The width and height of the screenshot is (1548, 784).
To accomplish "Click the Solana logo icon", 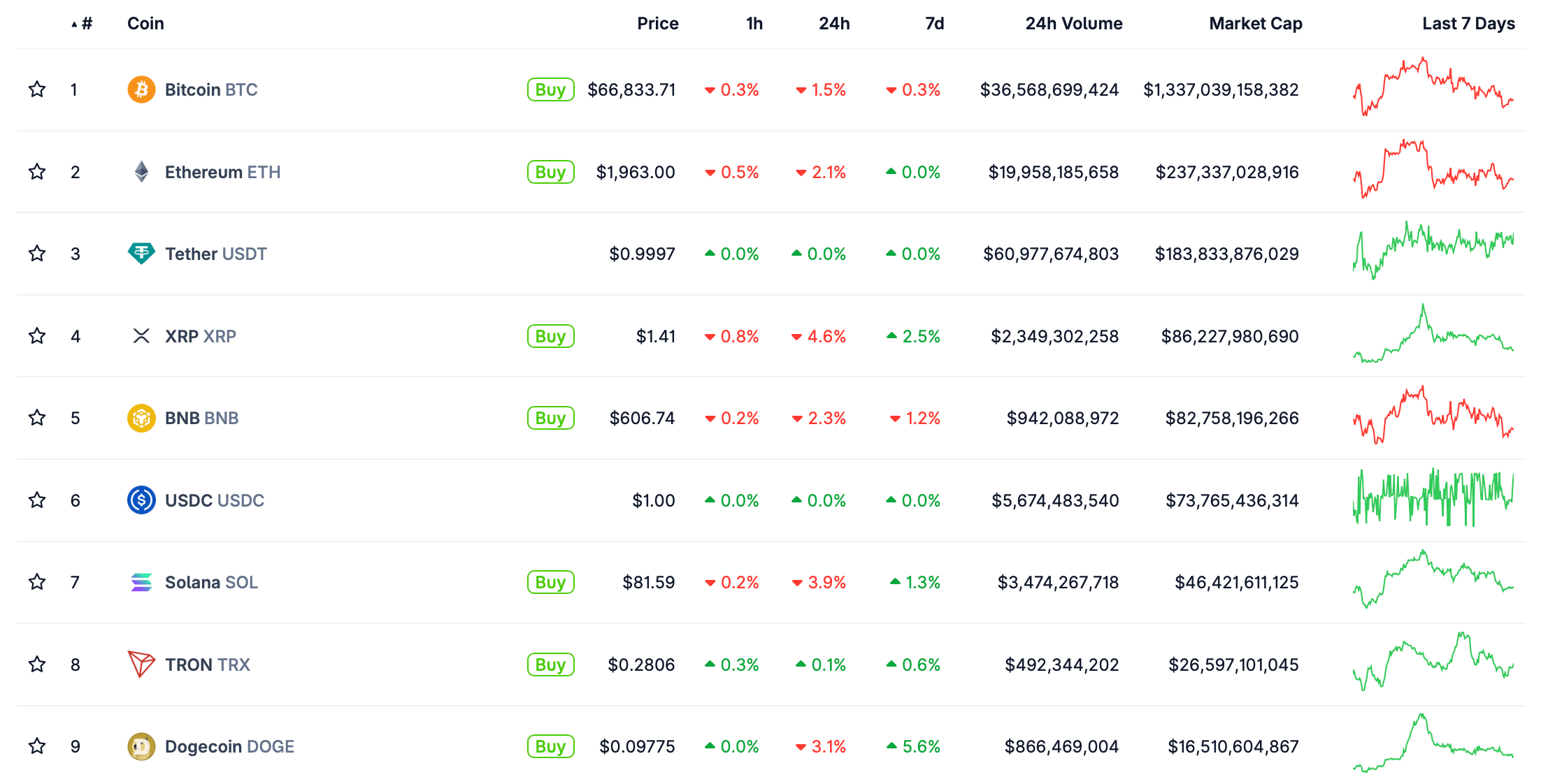I will (x=141, y=582).
